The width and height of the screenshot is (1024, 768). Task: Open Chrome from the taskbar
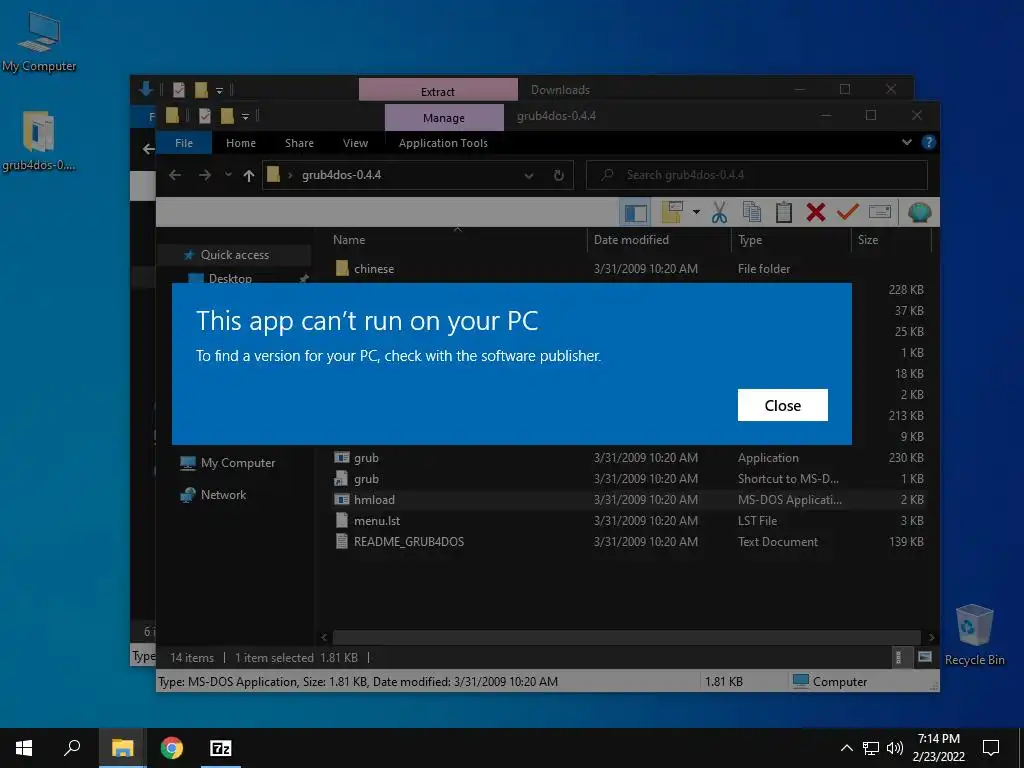coord(172,748)
